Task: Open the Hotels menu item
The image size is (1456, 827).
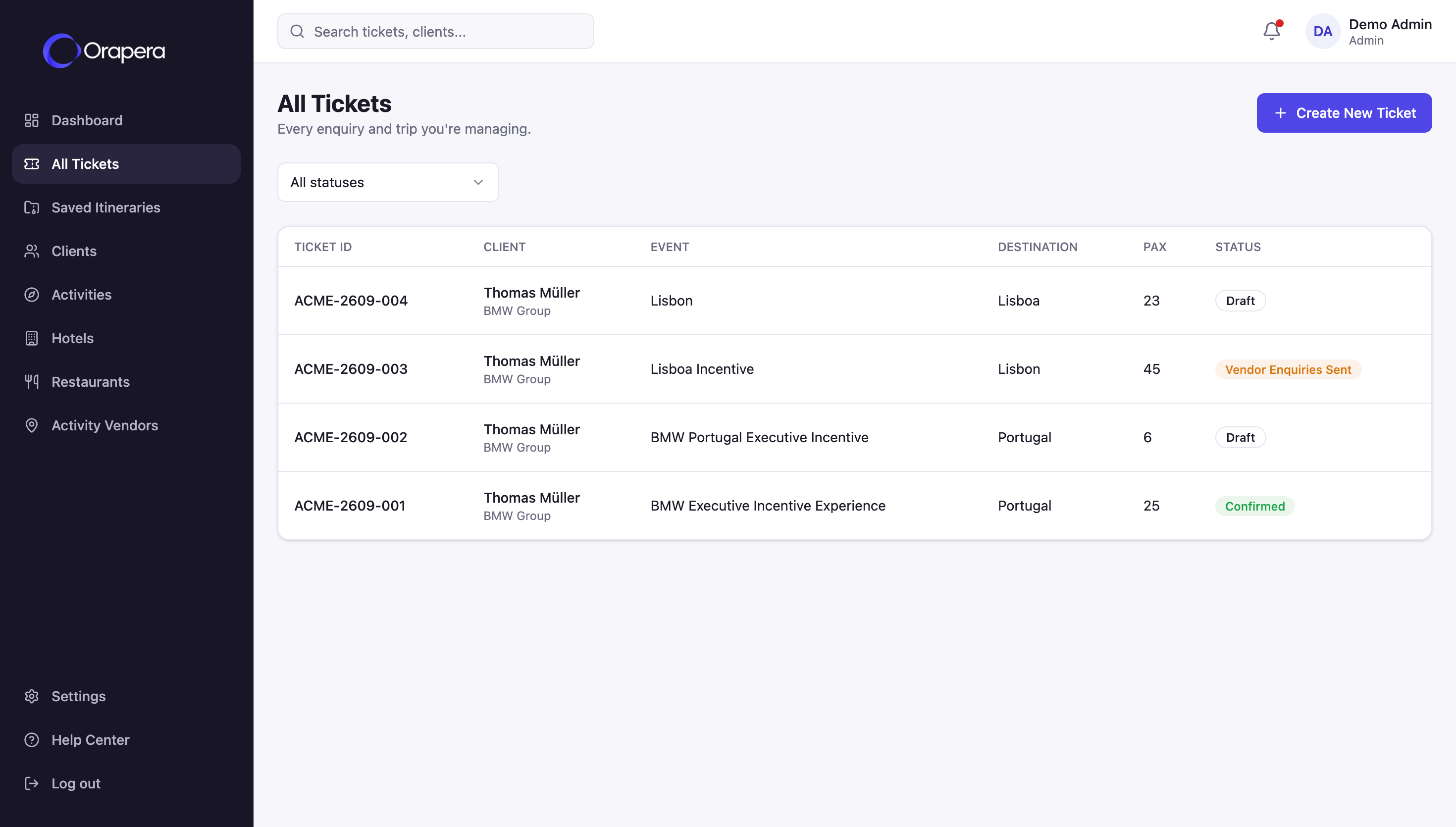Action: click(126, 338)
